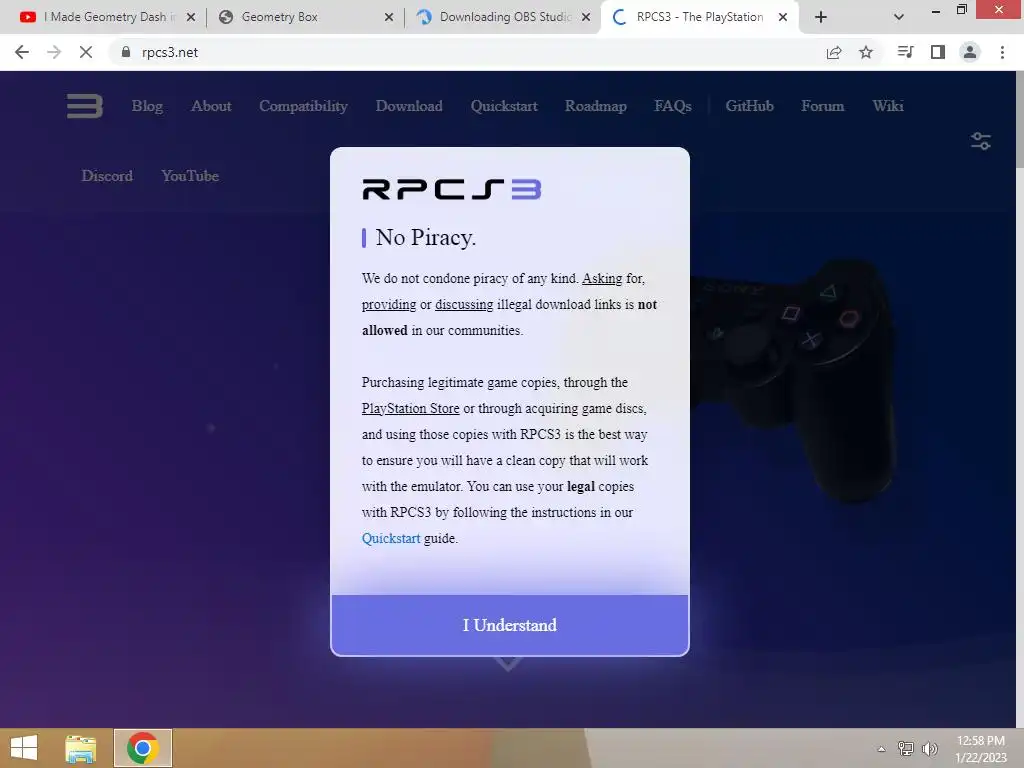Image resolution: width=1024 pixels, height=768 pixels.
Task: Click the RPCS3 logo in dialog
Action: point(452,189)
